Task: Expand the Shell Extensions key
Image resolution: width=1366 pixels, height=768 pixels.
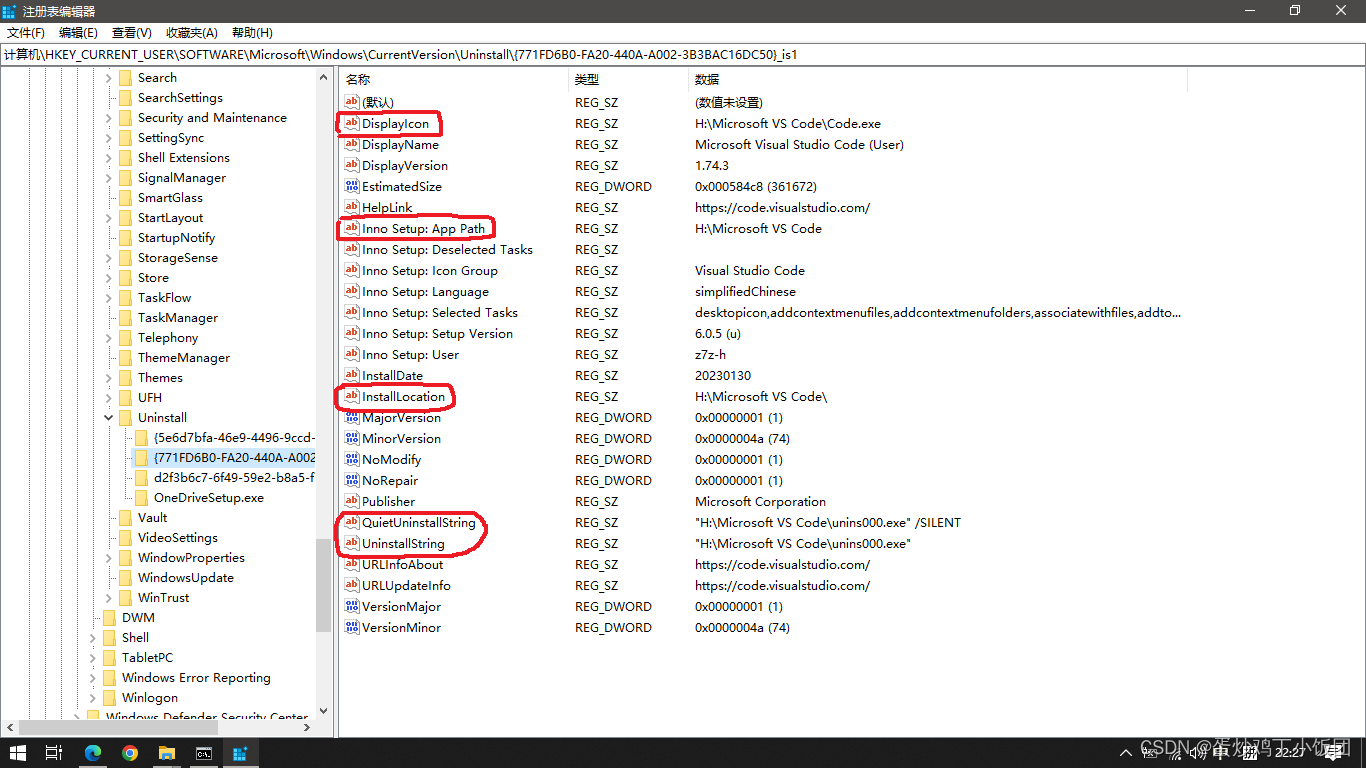Action: tap(109, 157)
